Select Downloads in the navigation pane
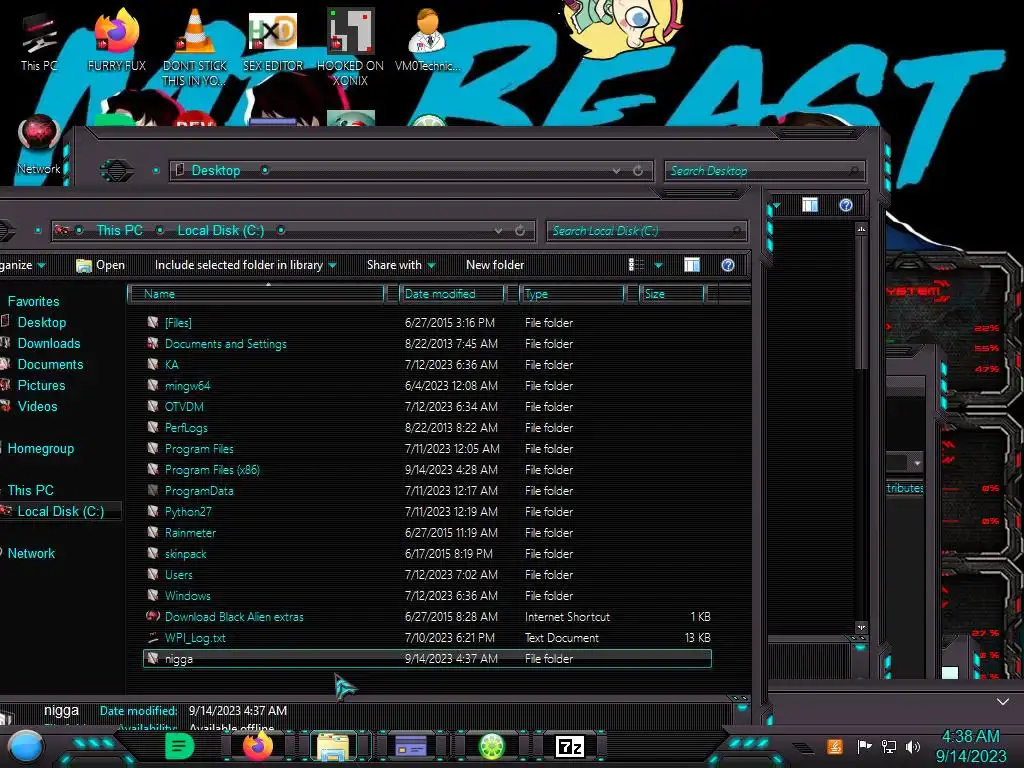The height and width of the screenshot is (768, 1024). coord(49,344)
